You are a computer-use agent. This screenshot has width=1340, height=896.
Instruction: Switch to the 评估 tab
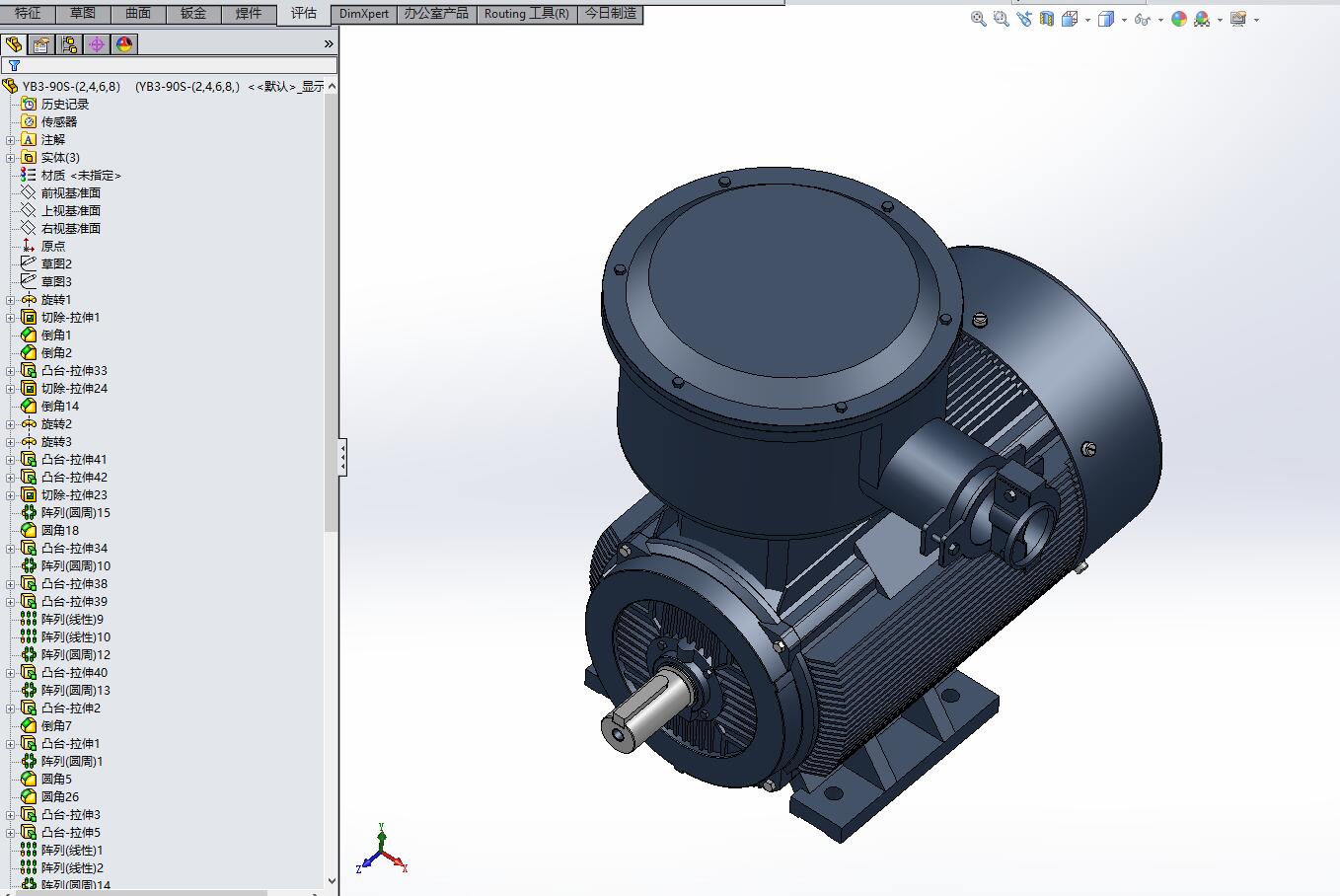pyautogui.click(x=304, y=13)
